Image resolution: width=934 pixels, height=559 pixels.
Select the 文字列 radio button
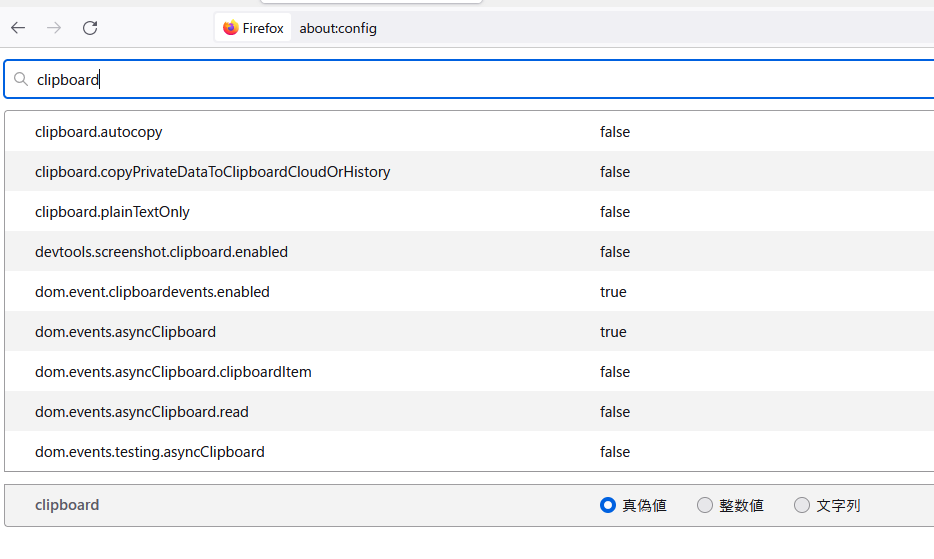click(802, 505)
